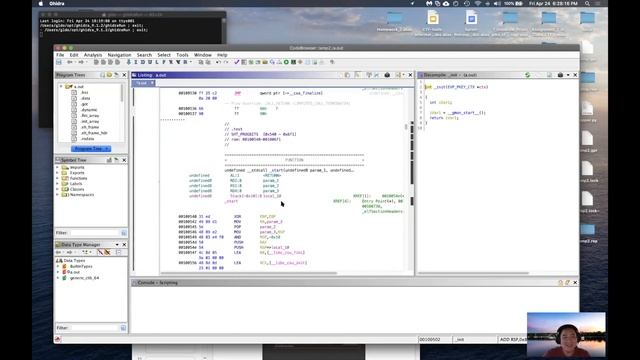Image resolution: width=640 pixels, height=360 pixels.
Task: Open the Select menu
Action: pos(164,55)
